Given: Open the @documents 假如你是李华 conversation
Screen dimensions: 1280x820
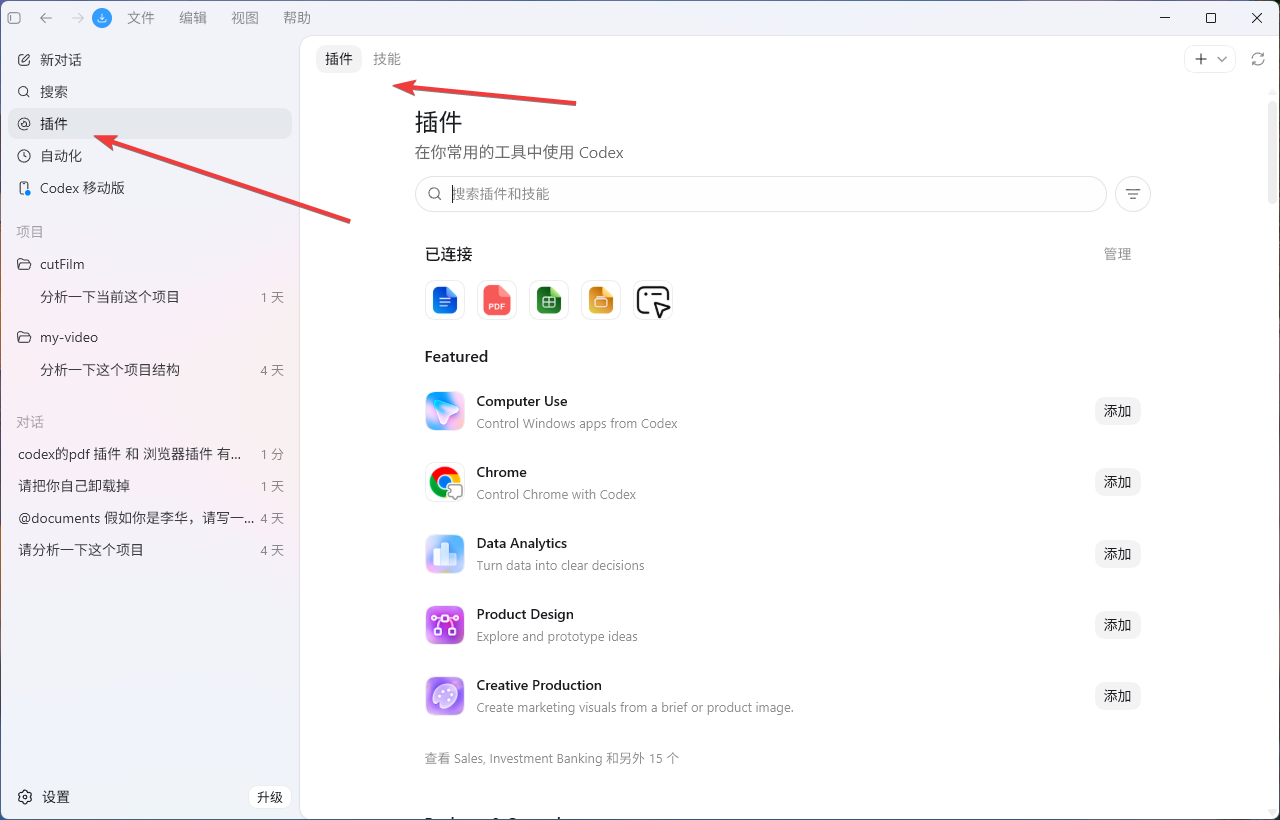Looking at the screenshot, I should tap(150, 518).
